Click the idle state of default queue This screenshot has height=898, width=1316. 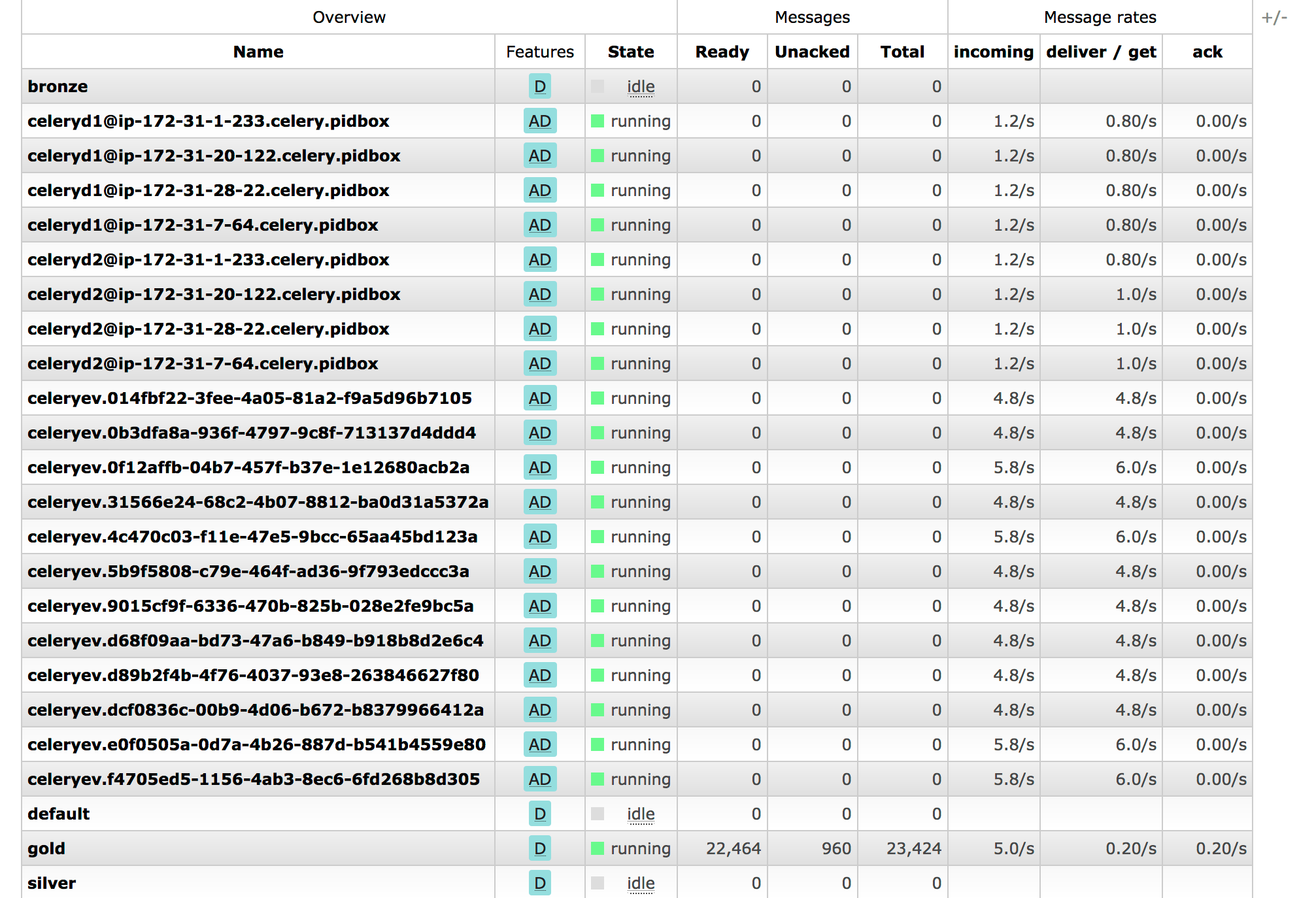click(x=641, y=814)
